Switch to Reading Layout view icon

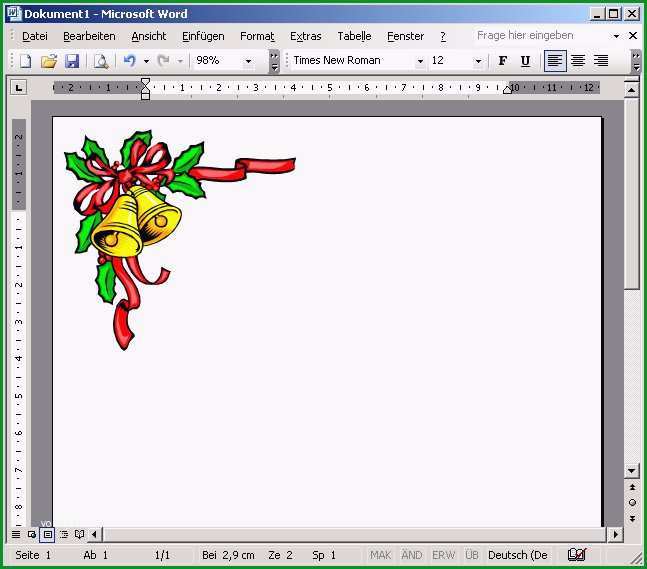(x=79, y=535)
